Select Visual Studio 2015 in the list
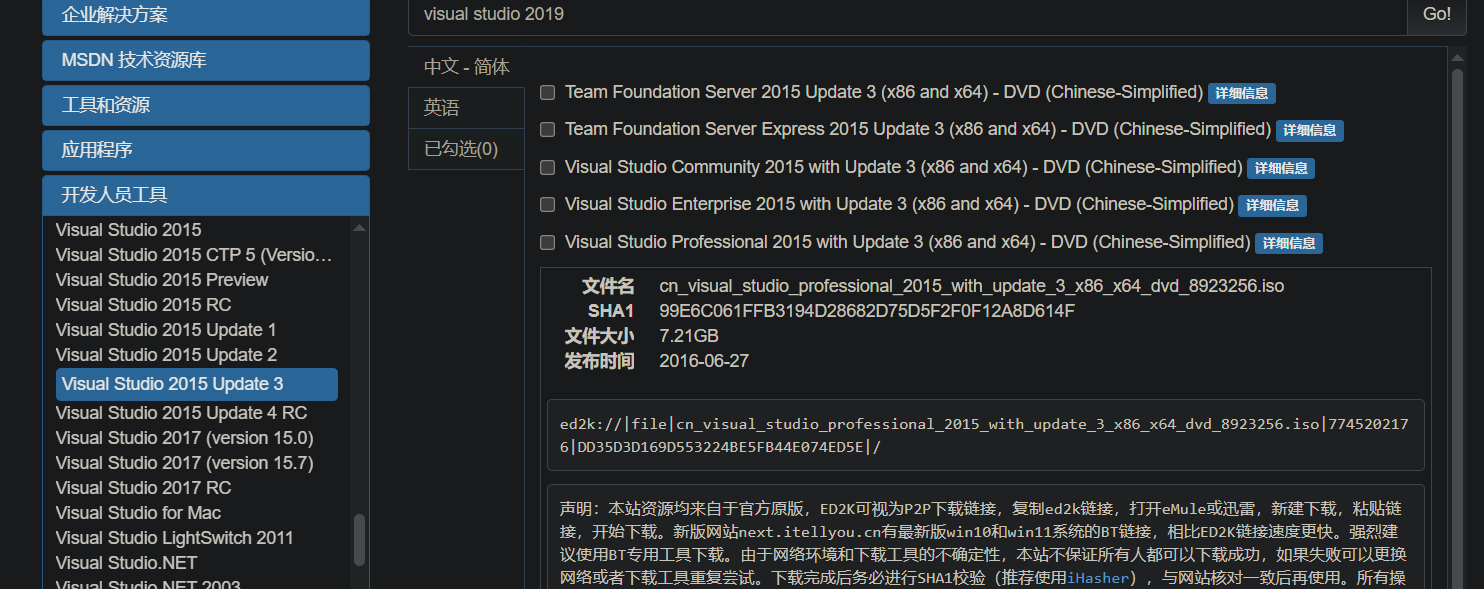The height and width of the screenshot is (589, 1484). click(x=128, y=230)
